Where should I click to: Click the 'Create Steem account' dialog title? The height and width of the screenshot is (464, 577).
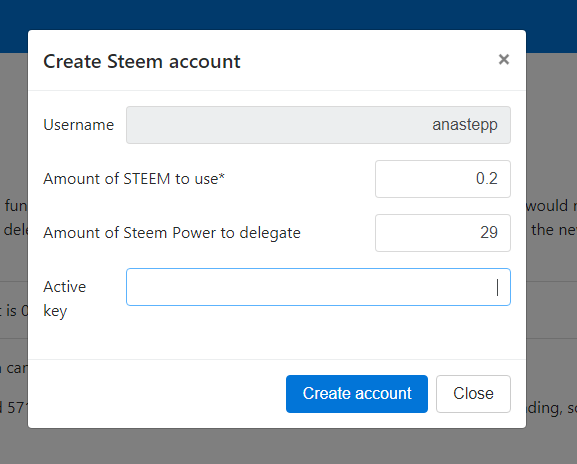click(142, 61)
